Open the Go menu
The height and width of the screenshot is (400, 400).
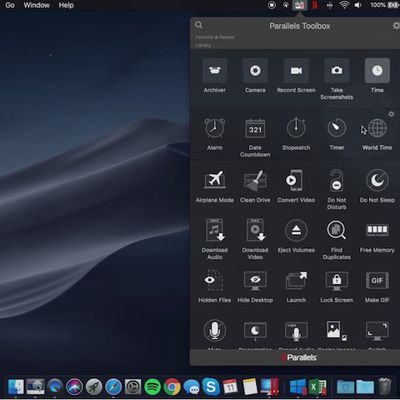click(x=10, y=5)
